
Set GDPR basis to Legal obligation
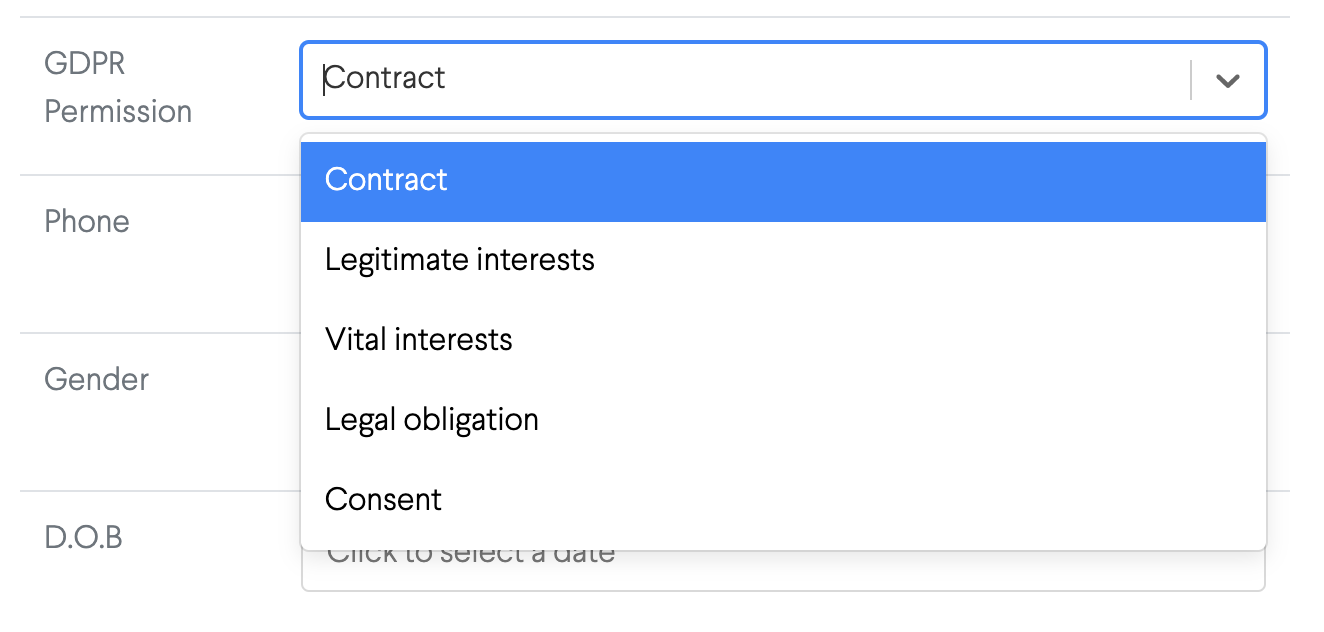pos(783,421)
